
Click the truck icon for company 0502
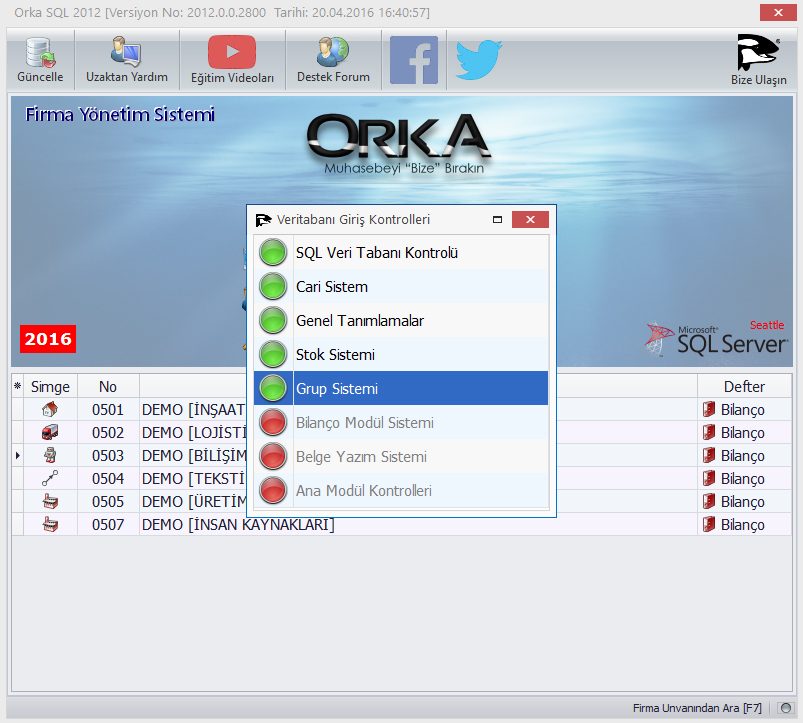(50, 433)
